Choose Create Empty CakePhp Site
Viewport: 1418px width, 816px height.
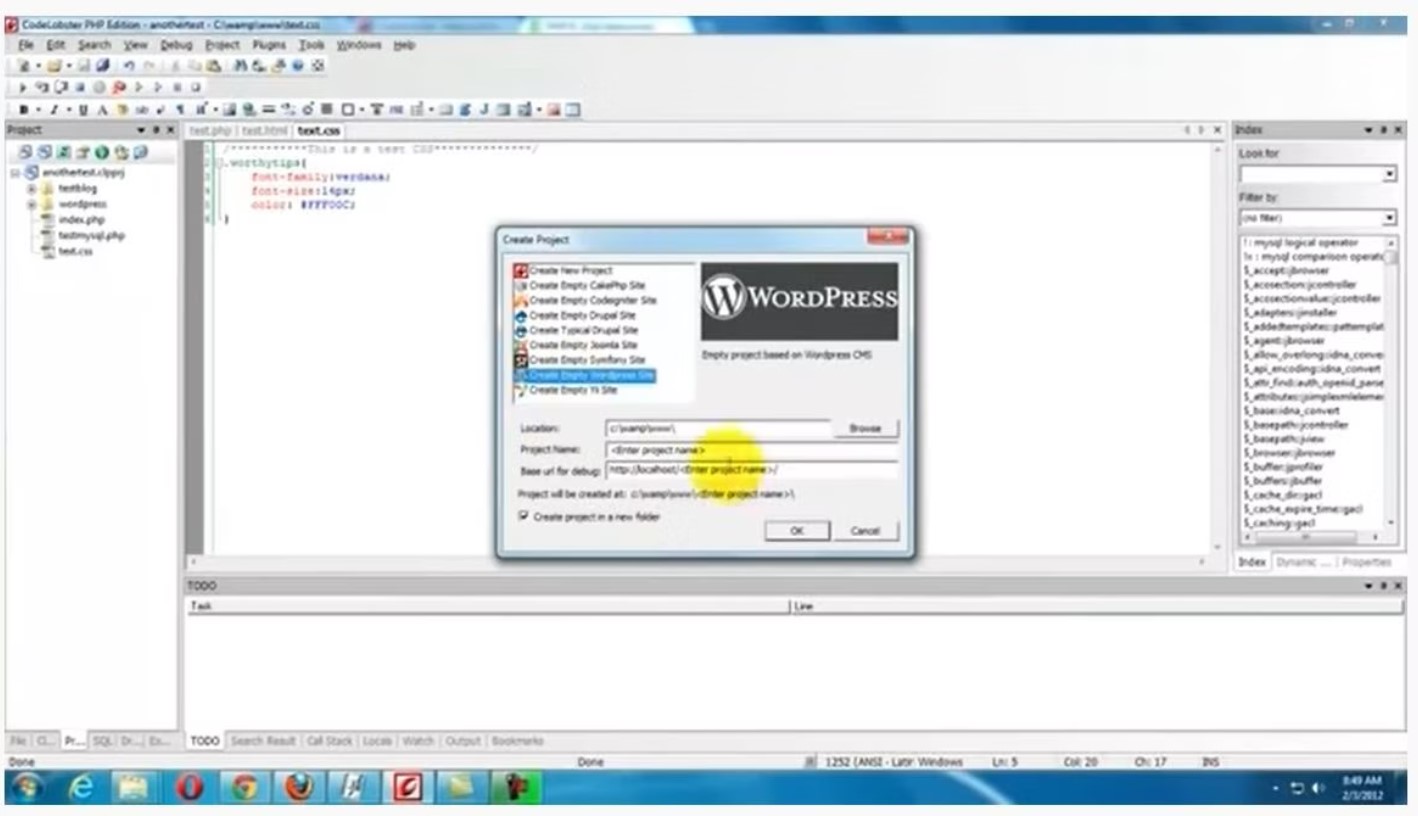(x=587, y=286)
